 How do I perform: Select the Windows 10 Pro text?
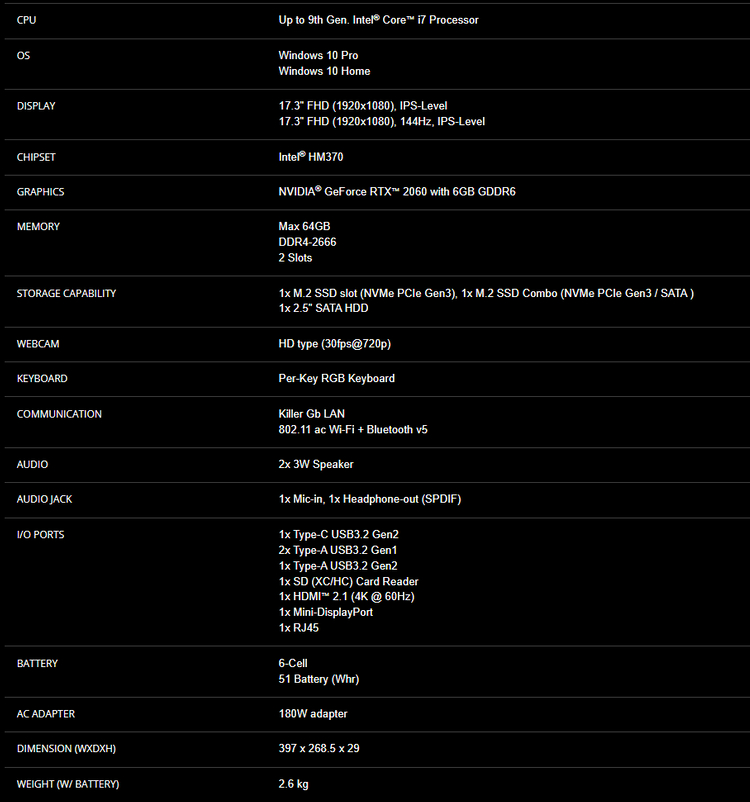pos(318,55)
